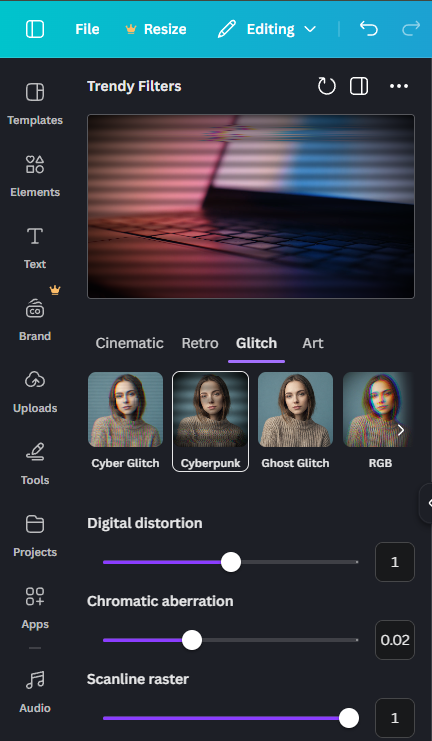Adjust the Scanline raster slider
This screenshot has height=741, width=432.
click(x=231, y=718)
